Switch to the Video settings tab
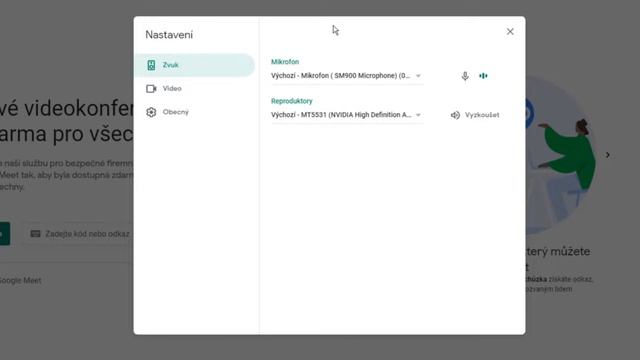Image resolution: width=640 pixels, height=360 pixels. click(x=194, y=89)
